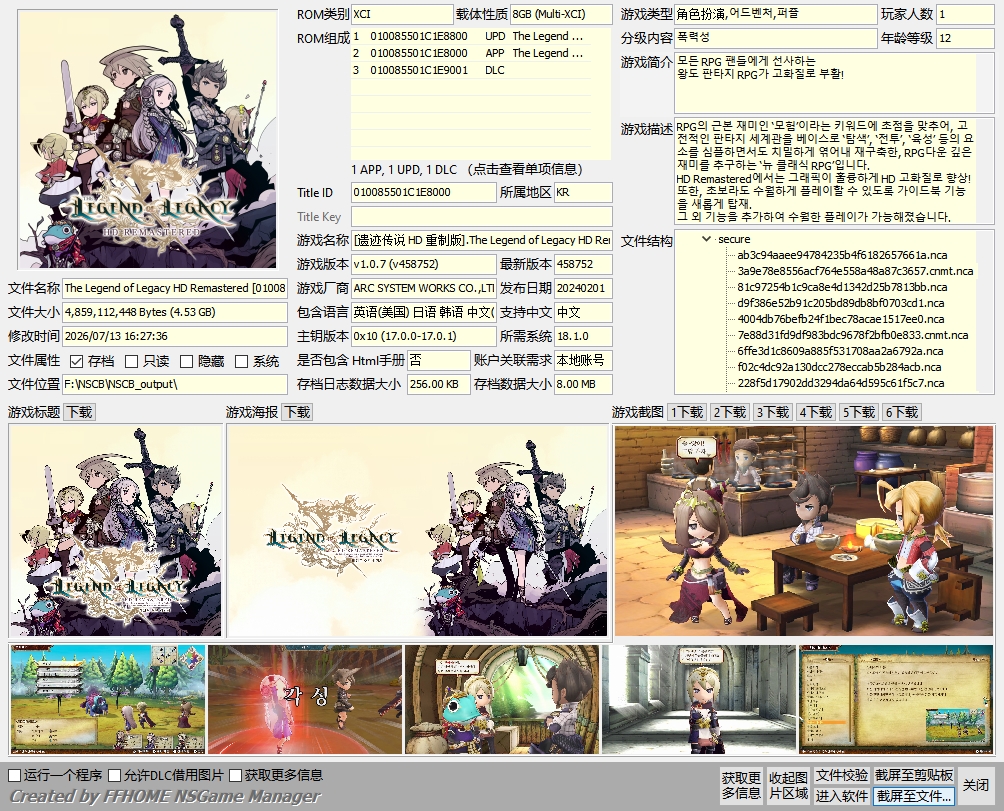
Task: Click screenshot 3下载 button
Action: pos(773,412)
